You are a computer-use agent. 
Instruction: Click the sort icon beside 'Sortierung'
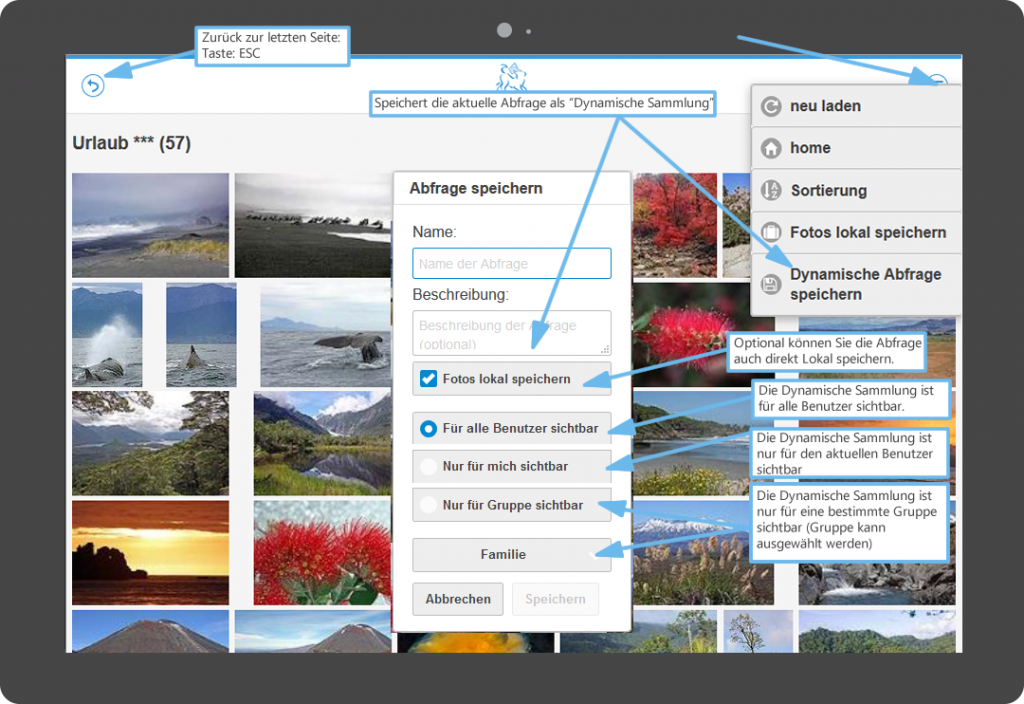[771, 190]
